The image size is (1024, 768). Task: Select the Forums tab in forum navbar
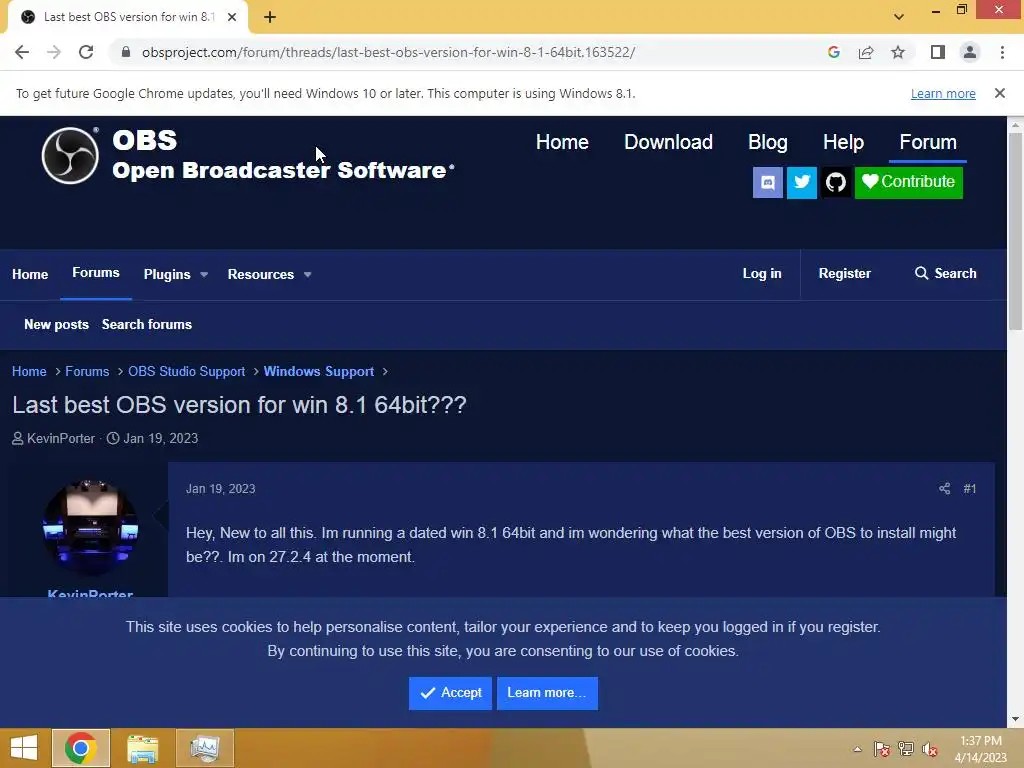click(96, 273)
